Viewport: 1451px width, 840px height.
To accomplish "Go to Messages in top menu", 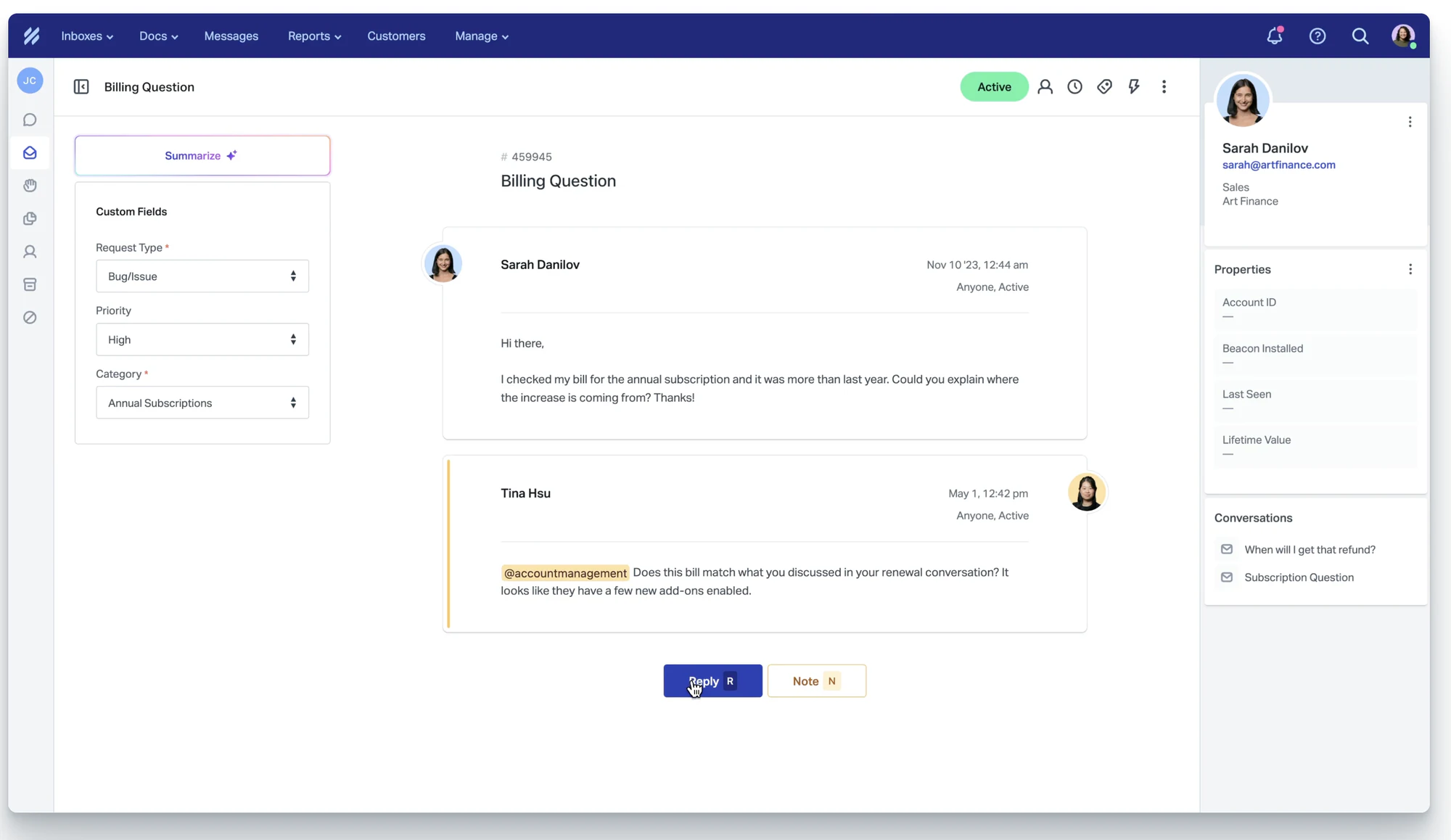I will point(231,36).
